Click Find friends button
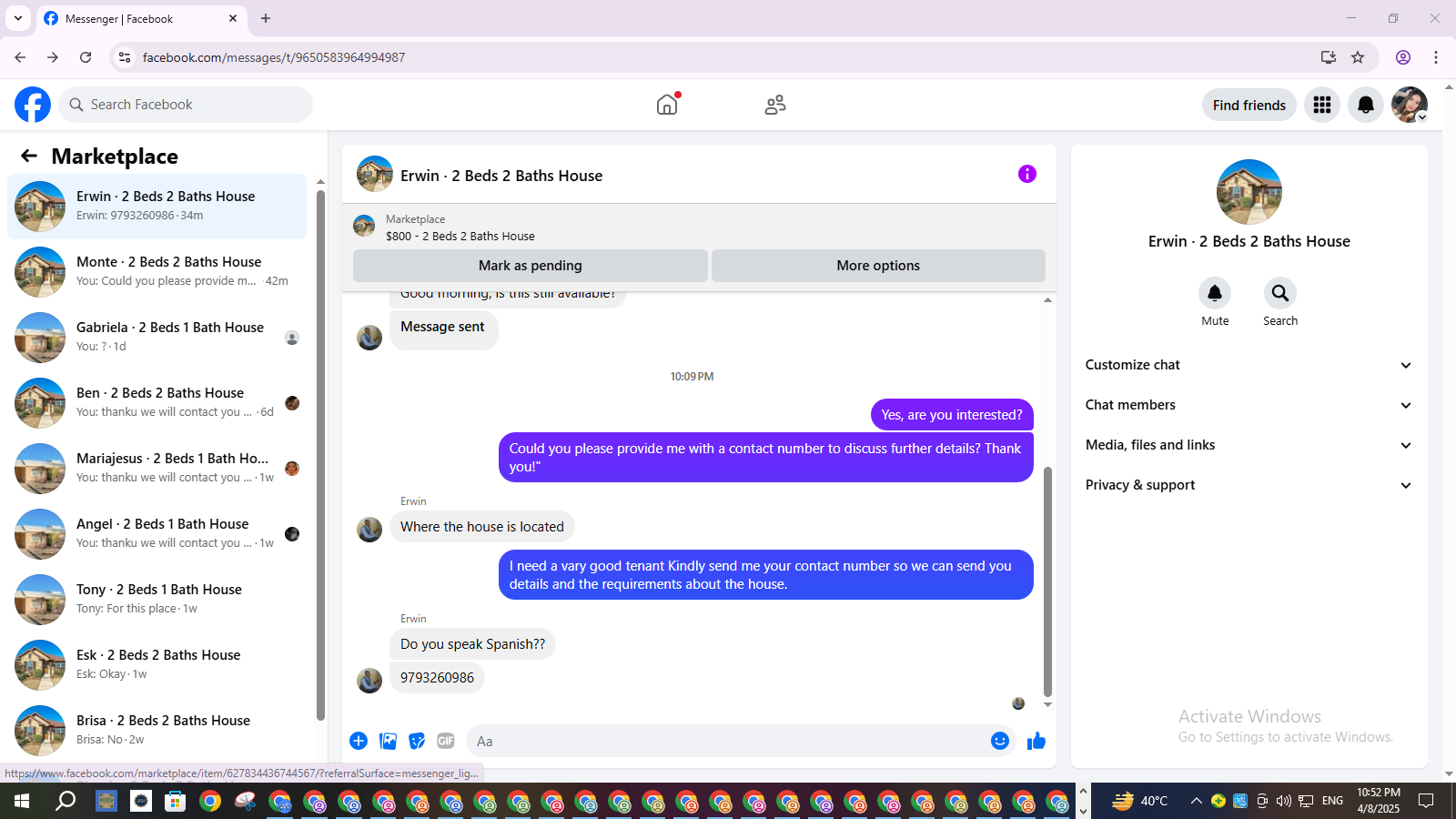 tap(1249, 105)
